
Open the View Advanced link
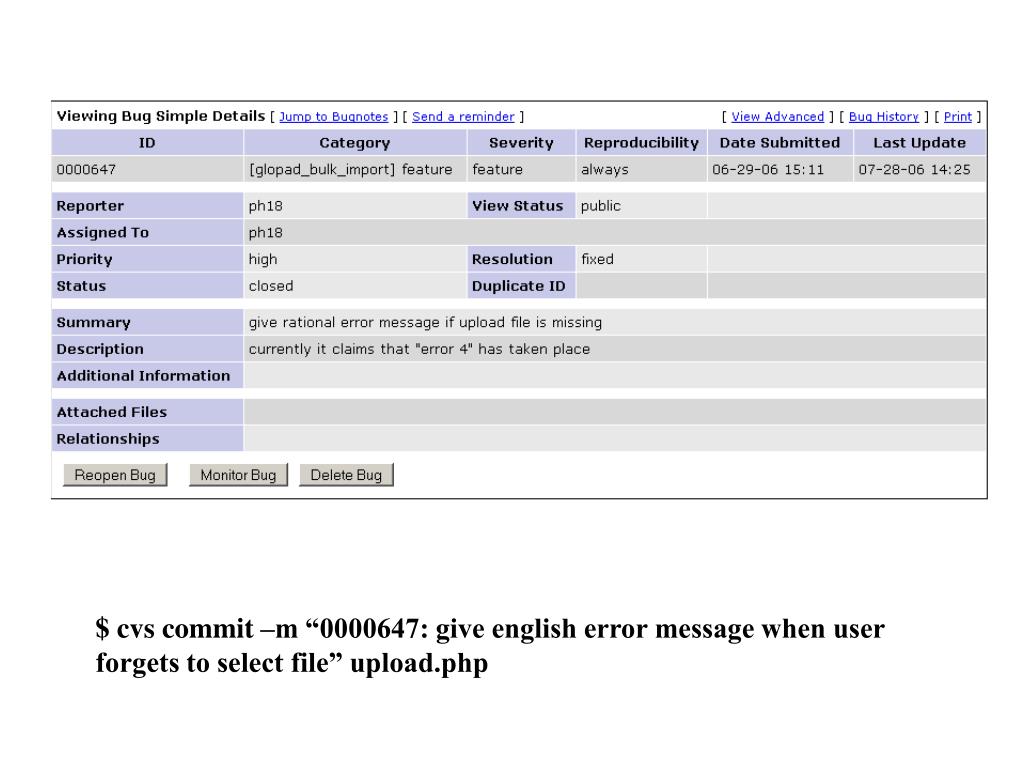(x=777, y=117)
